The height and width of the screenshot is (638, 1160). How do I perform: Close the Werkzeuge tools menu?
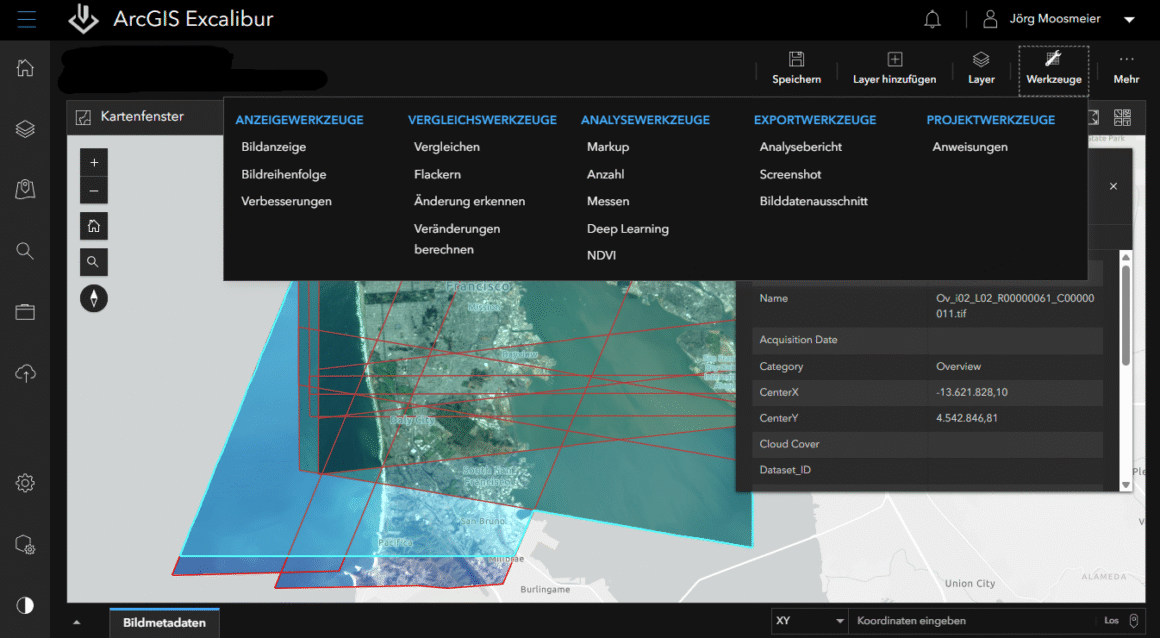tap(1053, 70)
